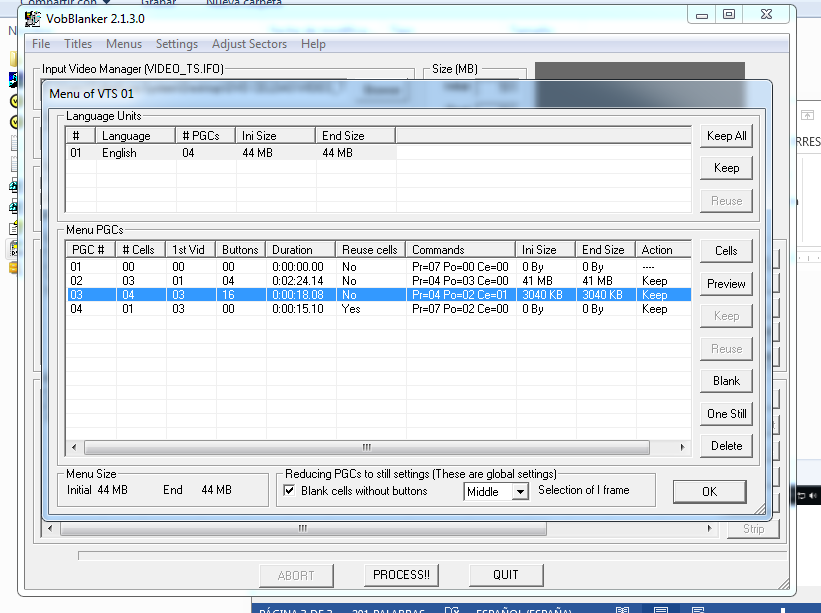Toggle Blank cells without buttons checkbox

coord(289,491)
